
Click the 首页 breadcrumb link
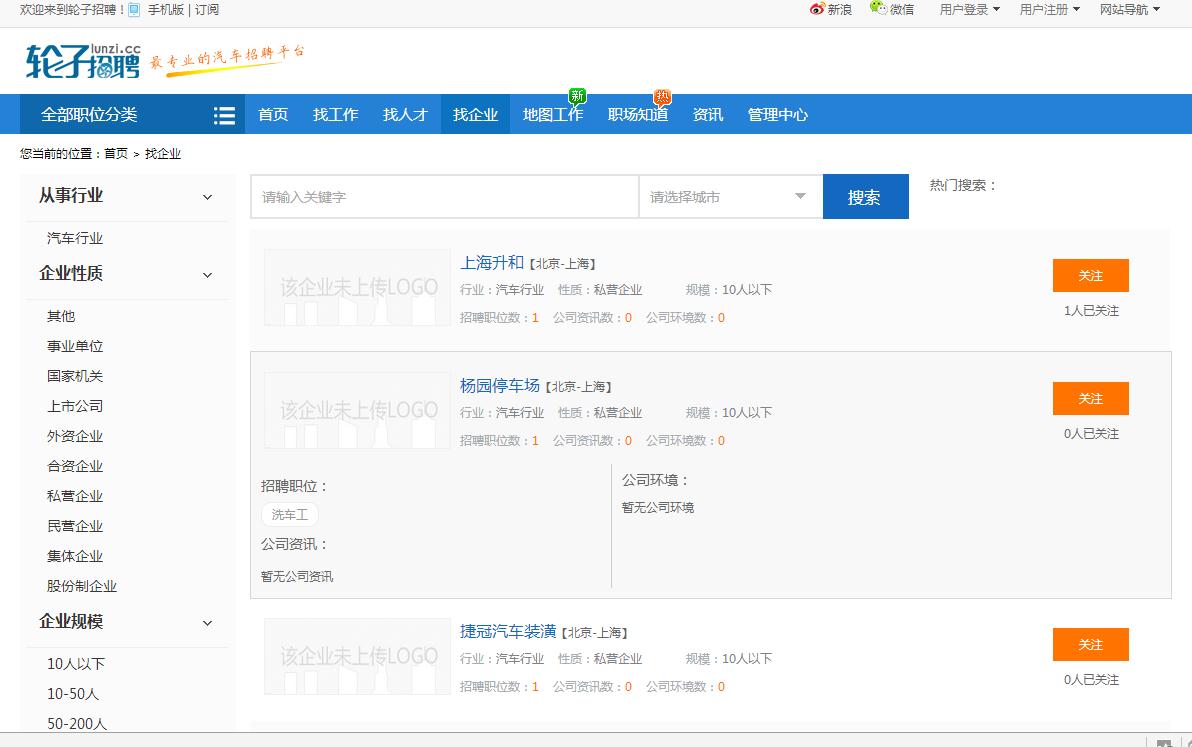pyautogui.click(x=116, y=154)
